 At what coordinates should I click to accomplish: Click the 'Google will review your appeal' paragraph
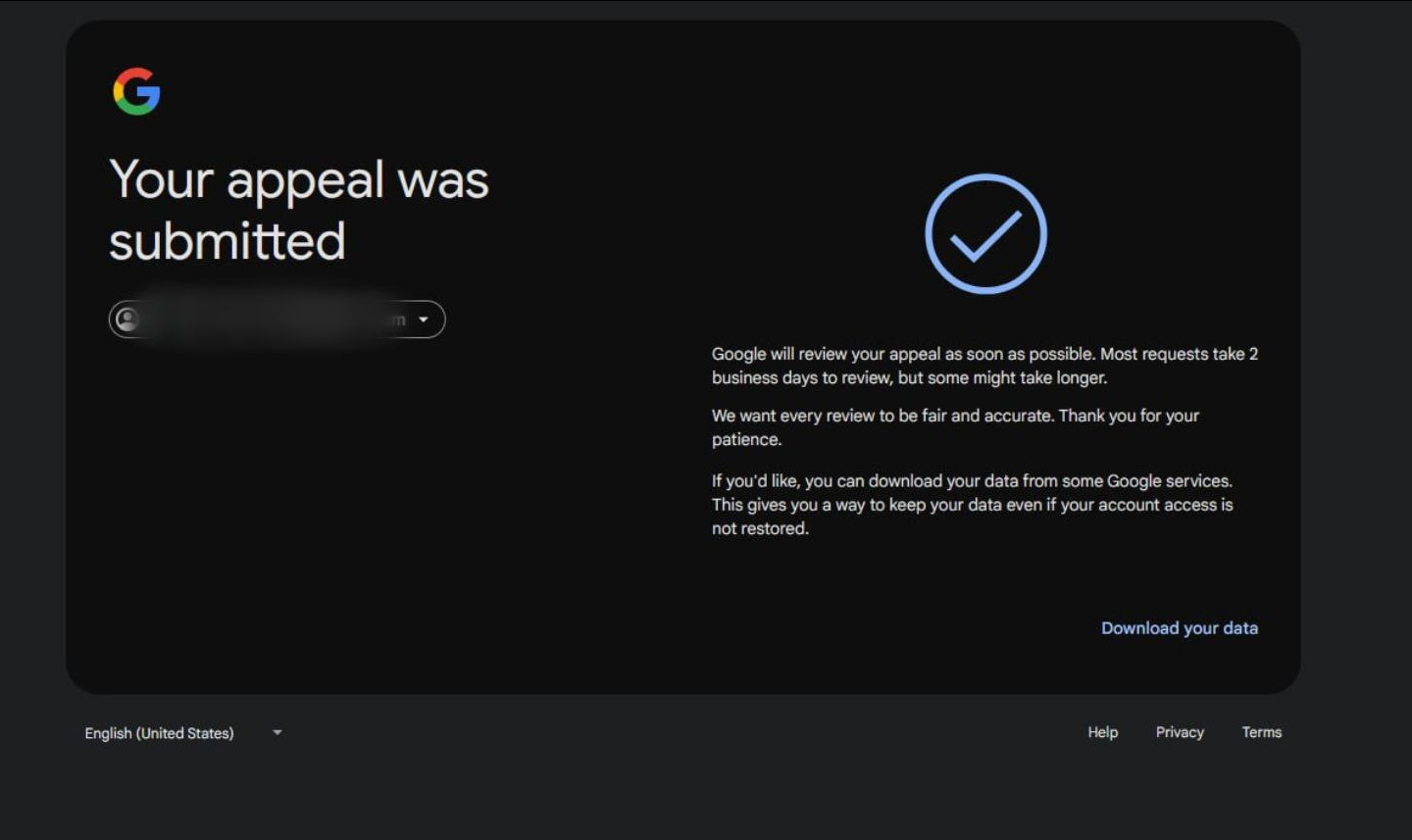[x=984, y=366]
